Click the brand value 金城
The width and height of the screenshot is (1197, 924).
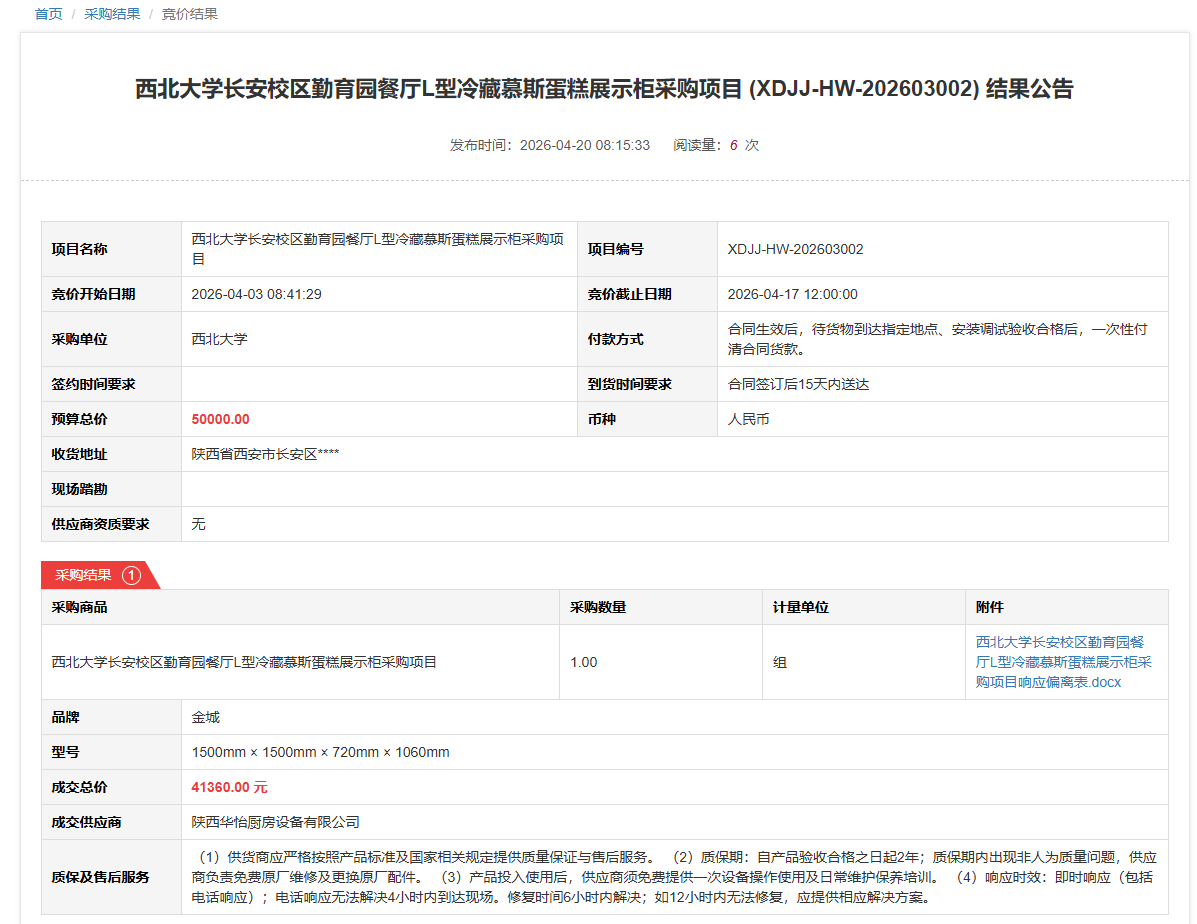click(x=205, y=717)
